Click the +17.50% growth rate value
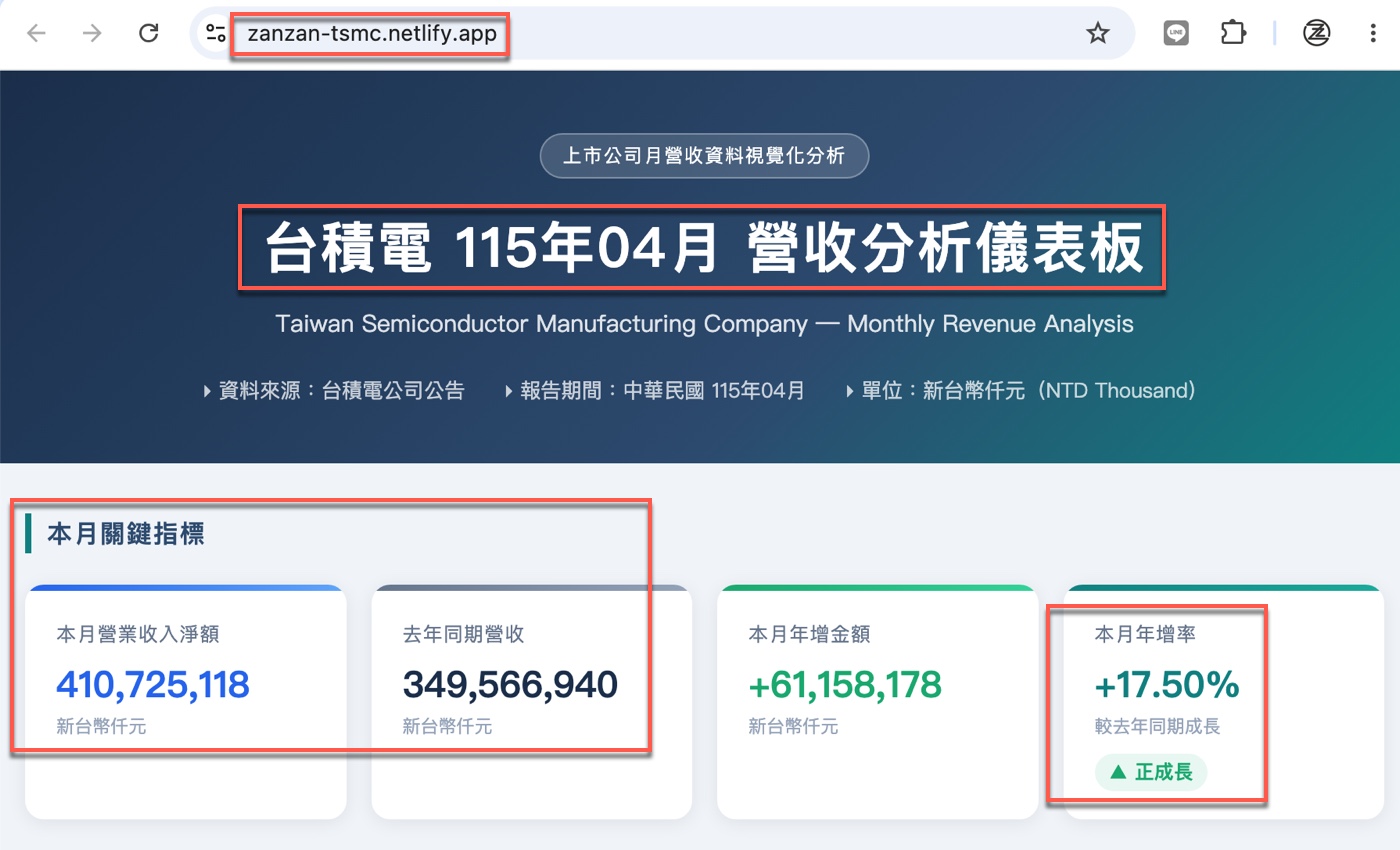This screenshot has height=850, width=1400. (x=1167, y=685)
